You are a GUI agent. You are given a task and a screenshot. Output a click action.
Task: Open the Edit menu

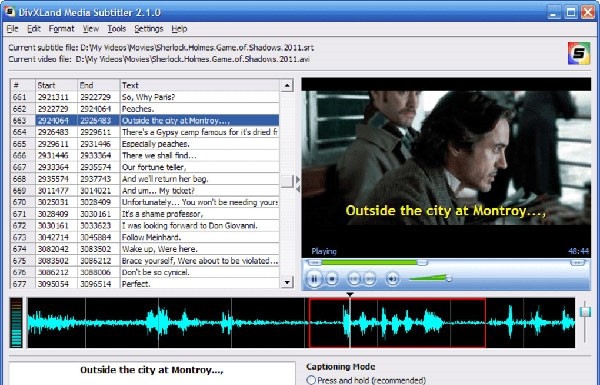click(34, 29)
